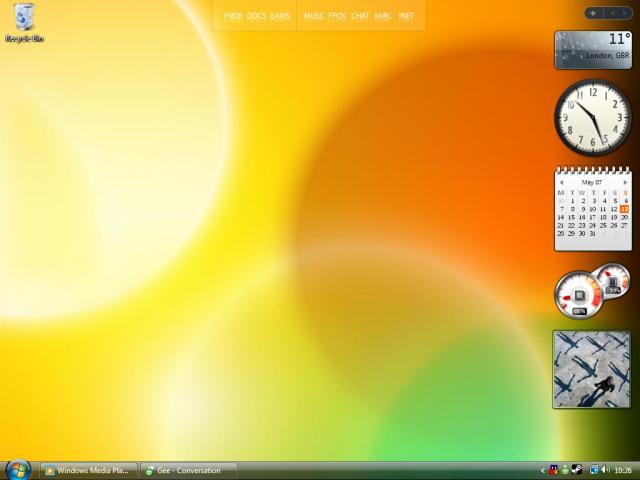
Task: Open the INET shortcut in top dock
Action: [406, 16]
